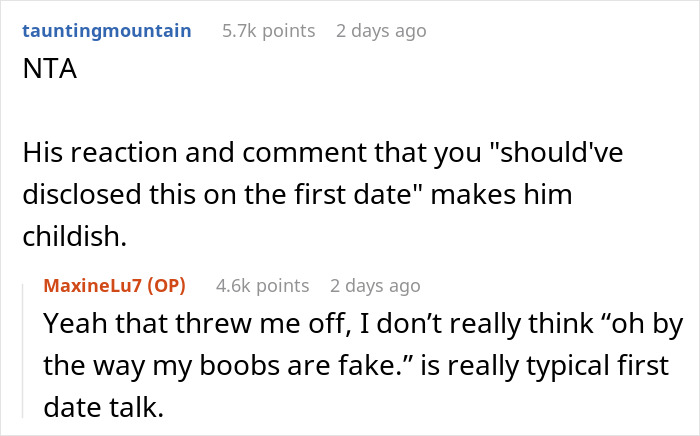Click the 5.7k points score
The width and height of the screenshot is (700, 436).
268,31
